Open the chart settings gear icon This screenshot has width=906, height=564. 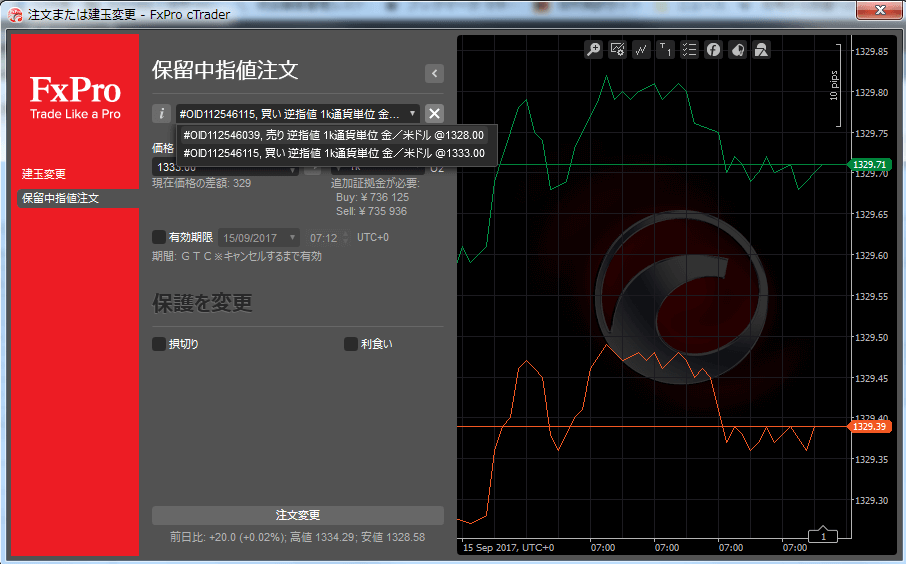click(x=617, y=50)
